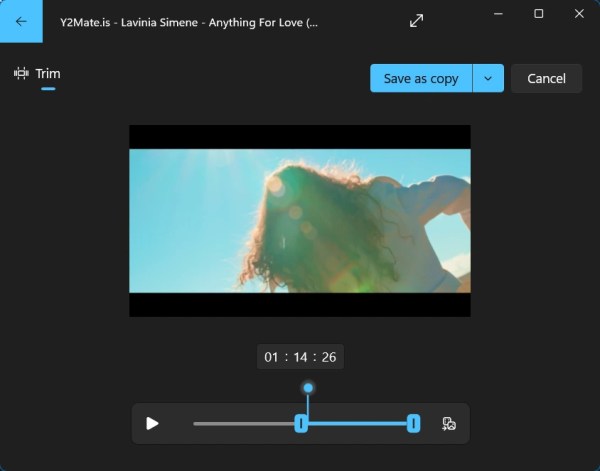Click the right trim end handle
Screen dimensions: 600x471
(x=413, y=424)
